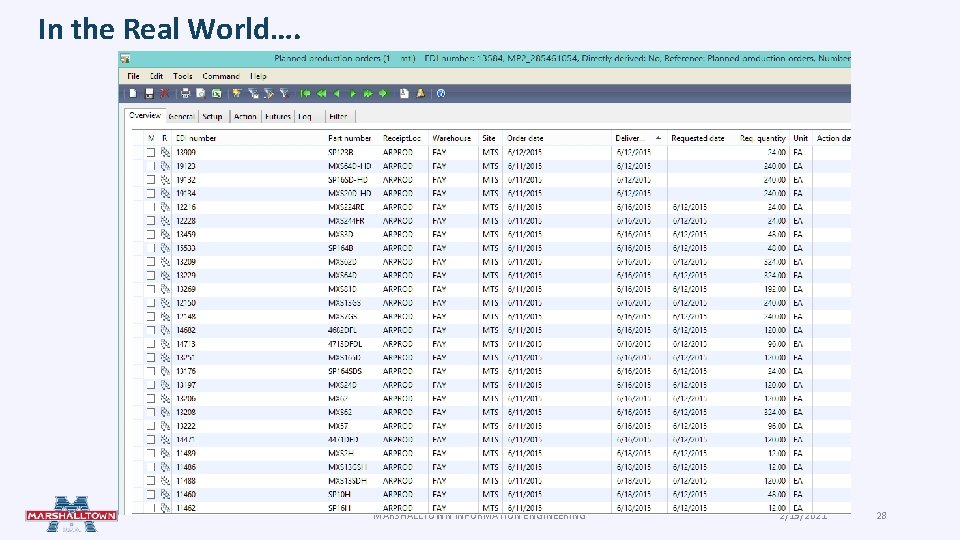Tick the mark checkbox for row 13269
The height and width of the screenshot is (540, 960).
(x=151, y=289)
